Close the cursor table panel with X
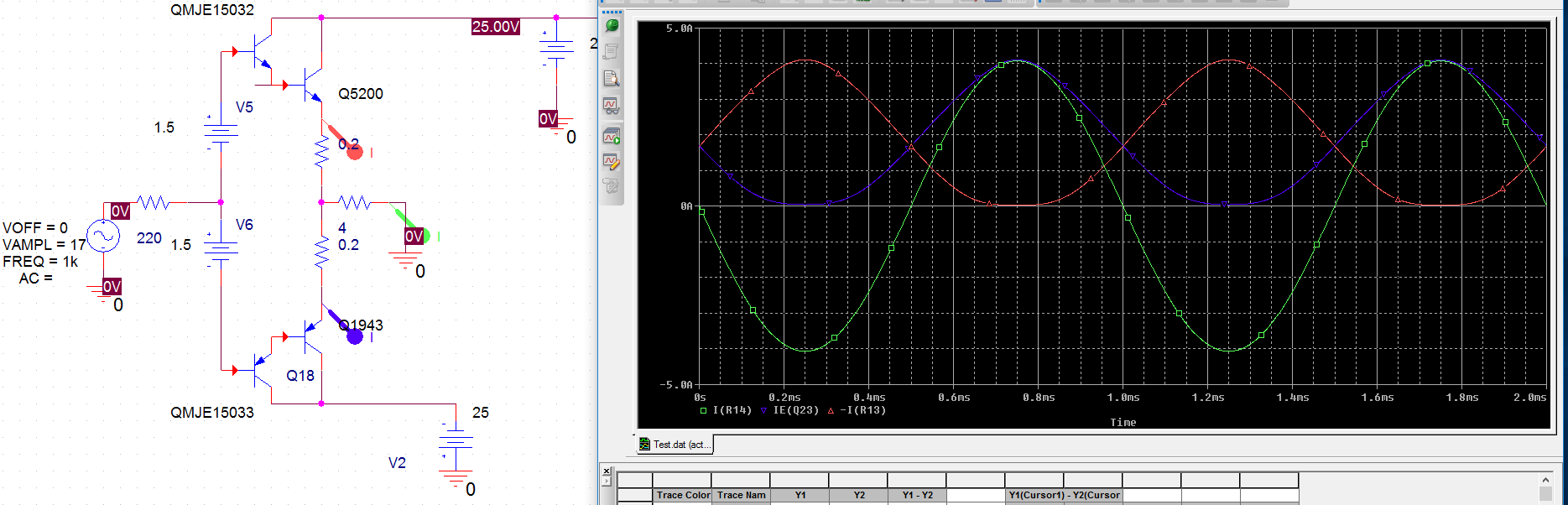Screen dimensions: 1568x505 (x=607, y=471)
